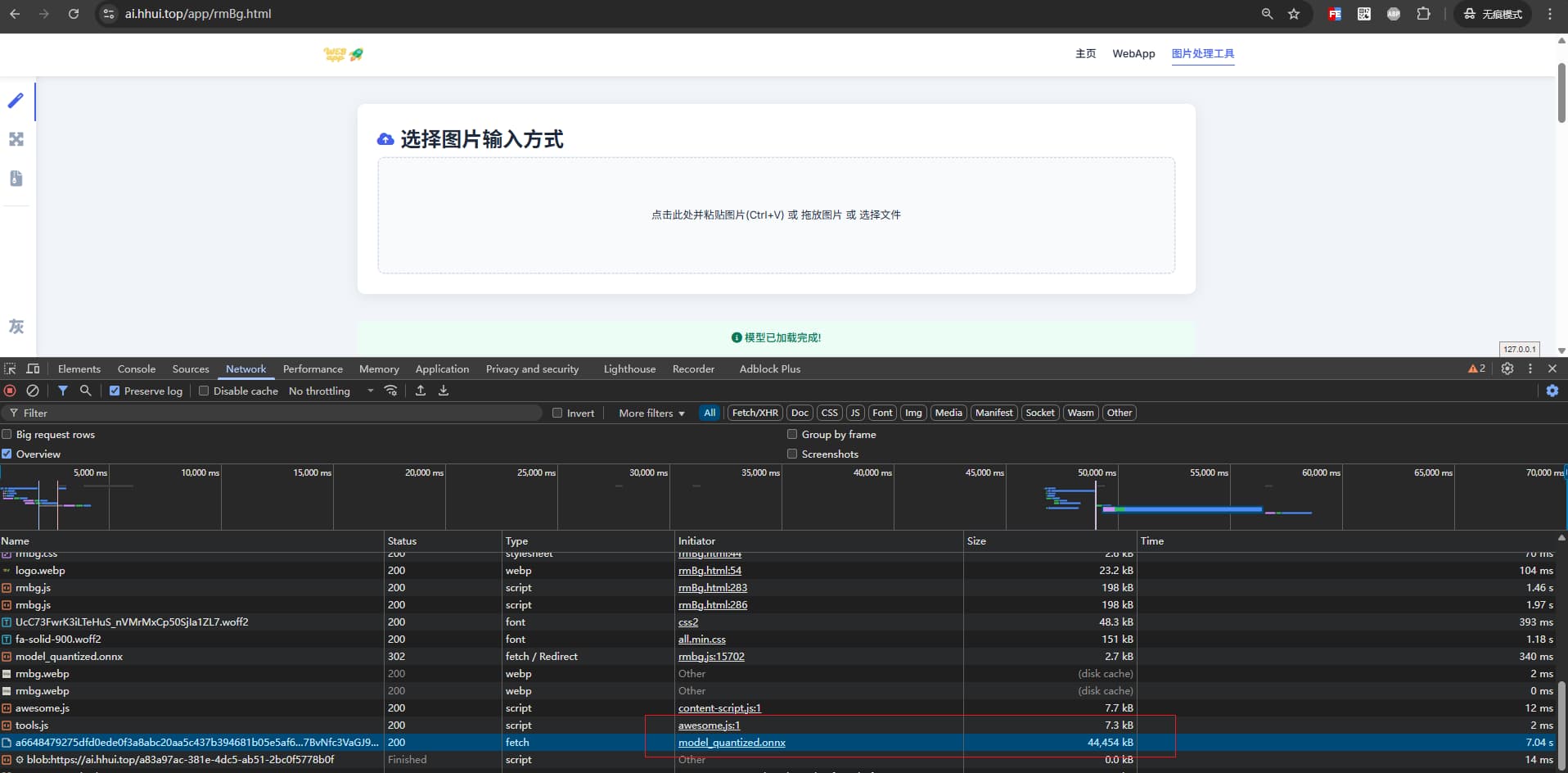Image resolution: width=1568 pixels, height=773 pixels.
Task: Open the model_quantized.onnx initiator link
Action: click(x=732, y=743)
